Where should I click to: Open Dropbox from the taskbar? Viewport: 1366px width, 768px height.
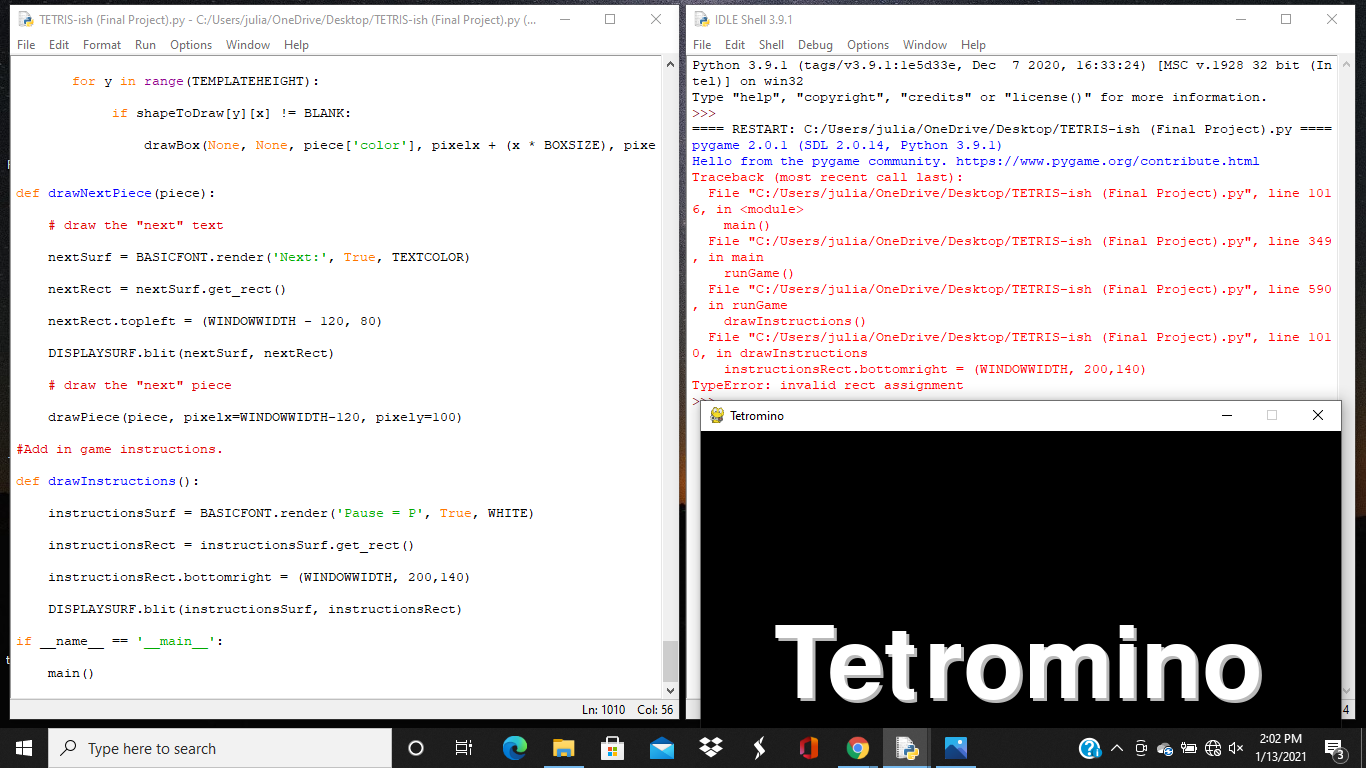(x=710, y=748)
